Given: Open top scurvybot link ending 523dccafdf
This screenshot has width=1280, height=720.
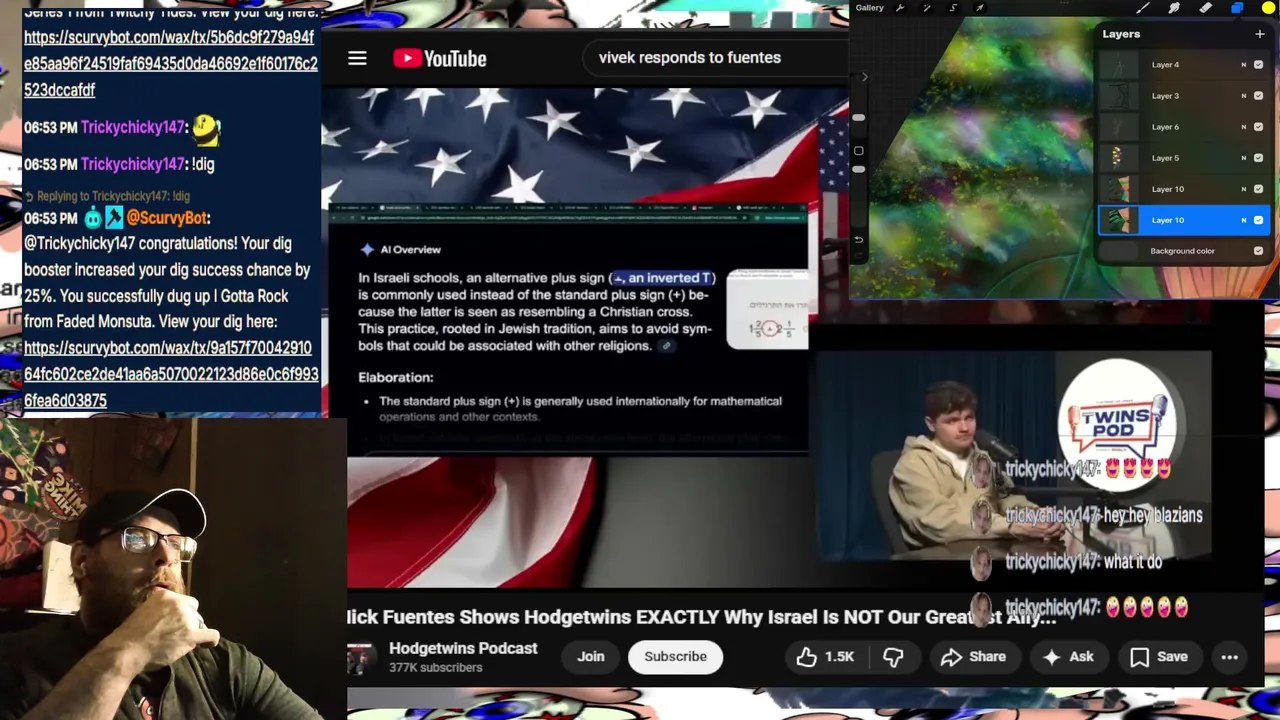Looking at the screenshot, I should (x=171, y=63).
